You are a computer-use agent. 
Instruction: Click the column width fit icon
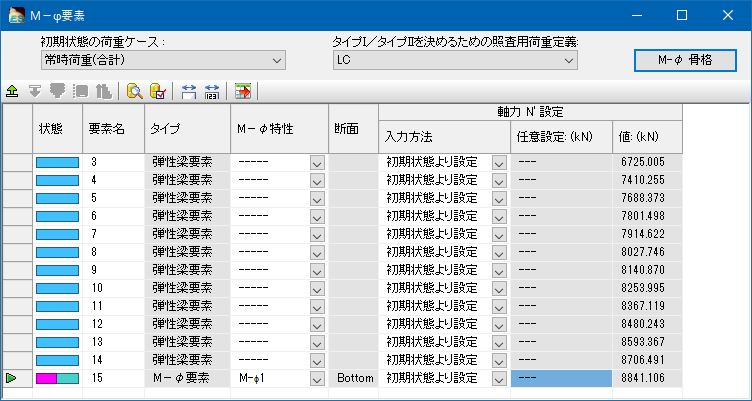[x=189, y=91]
